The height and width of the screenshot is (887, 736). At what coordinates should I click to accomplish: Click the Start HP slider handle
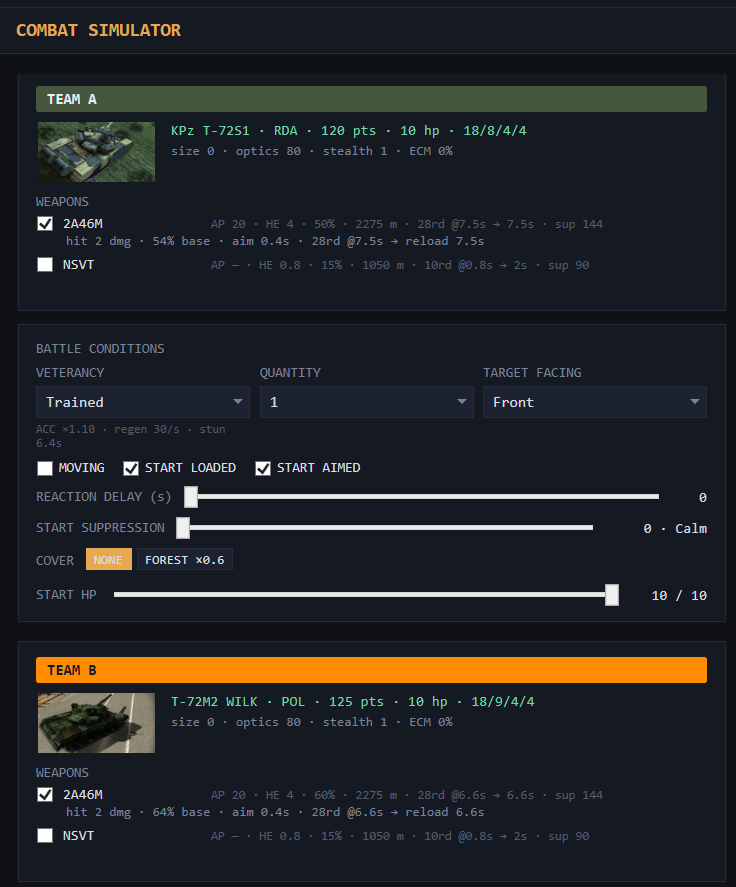click(x=612, y=595)
